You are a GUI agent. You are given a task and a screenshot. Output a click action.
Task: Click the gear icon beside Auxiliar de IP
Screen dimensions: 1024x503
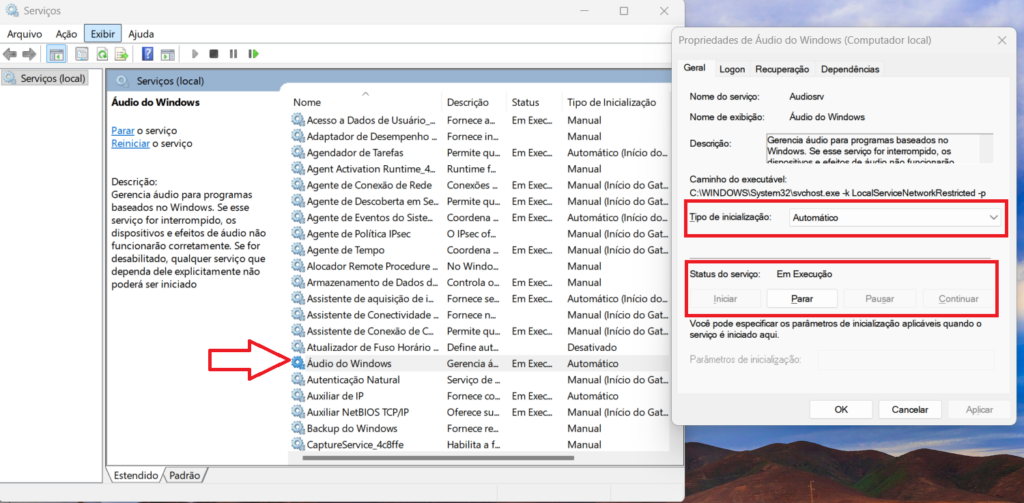(298, 396)
